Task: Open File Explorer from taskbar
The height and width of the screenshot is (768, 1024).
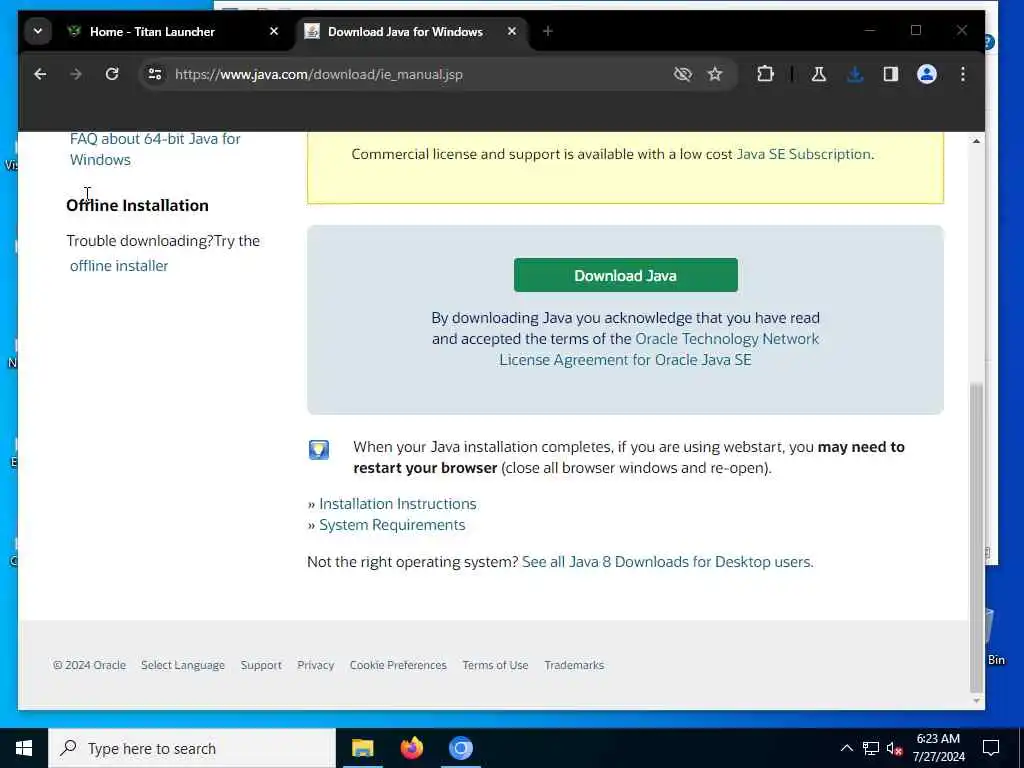Action: click(362, 748)
